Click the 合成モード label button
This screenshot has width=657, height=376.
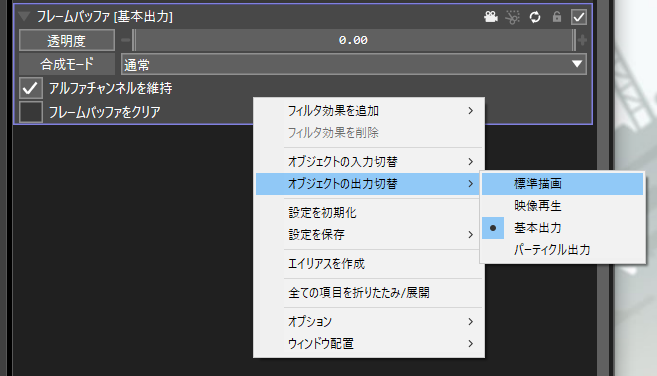pos(67,64)
